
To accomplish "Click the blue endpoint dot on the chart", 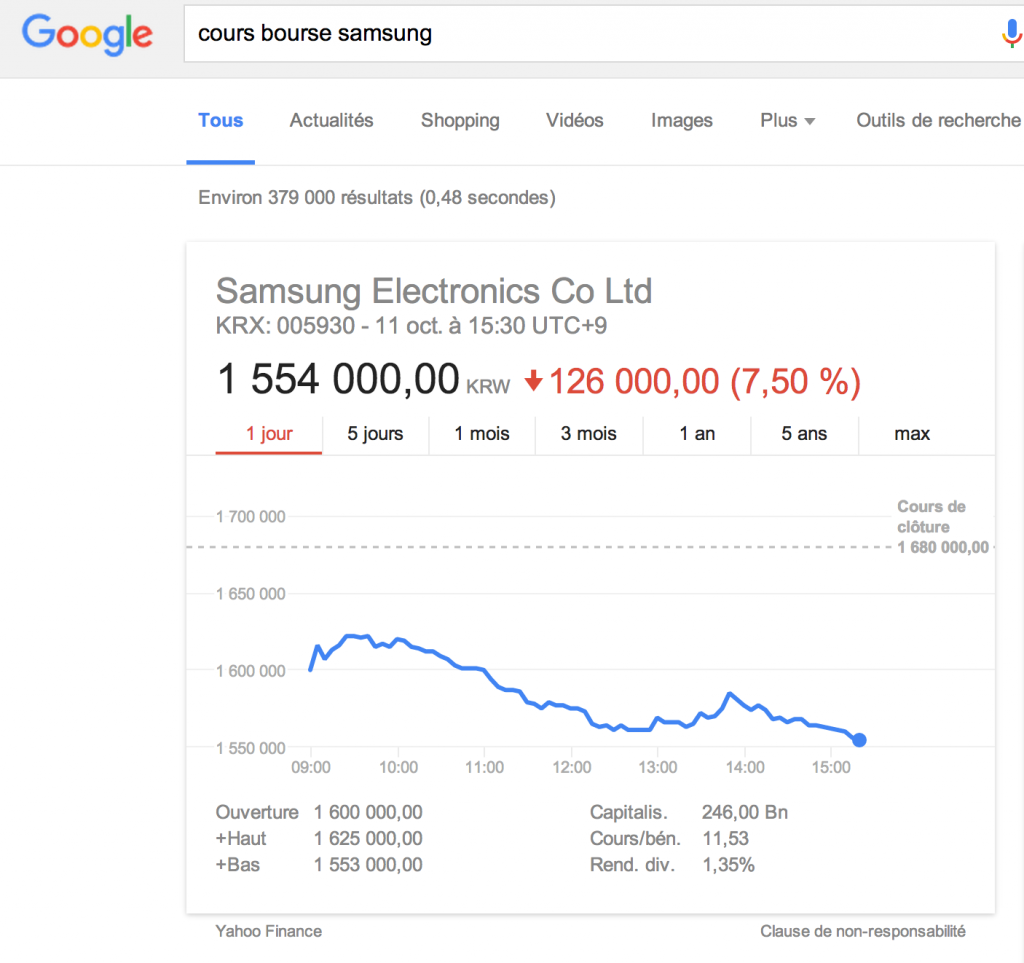I will click(x=859, y=740).
